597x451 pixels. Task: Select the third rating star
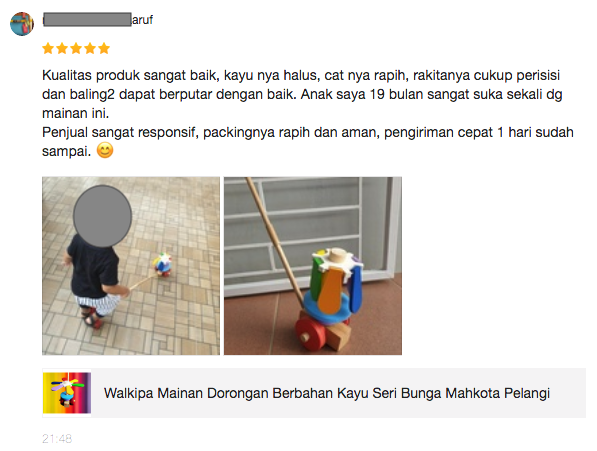click(x=76, y=48)
